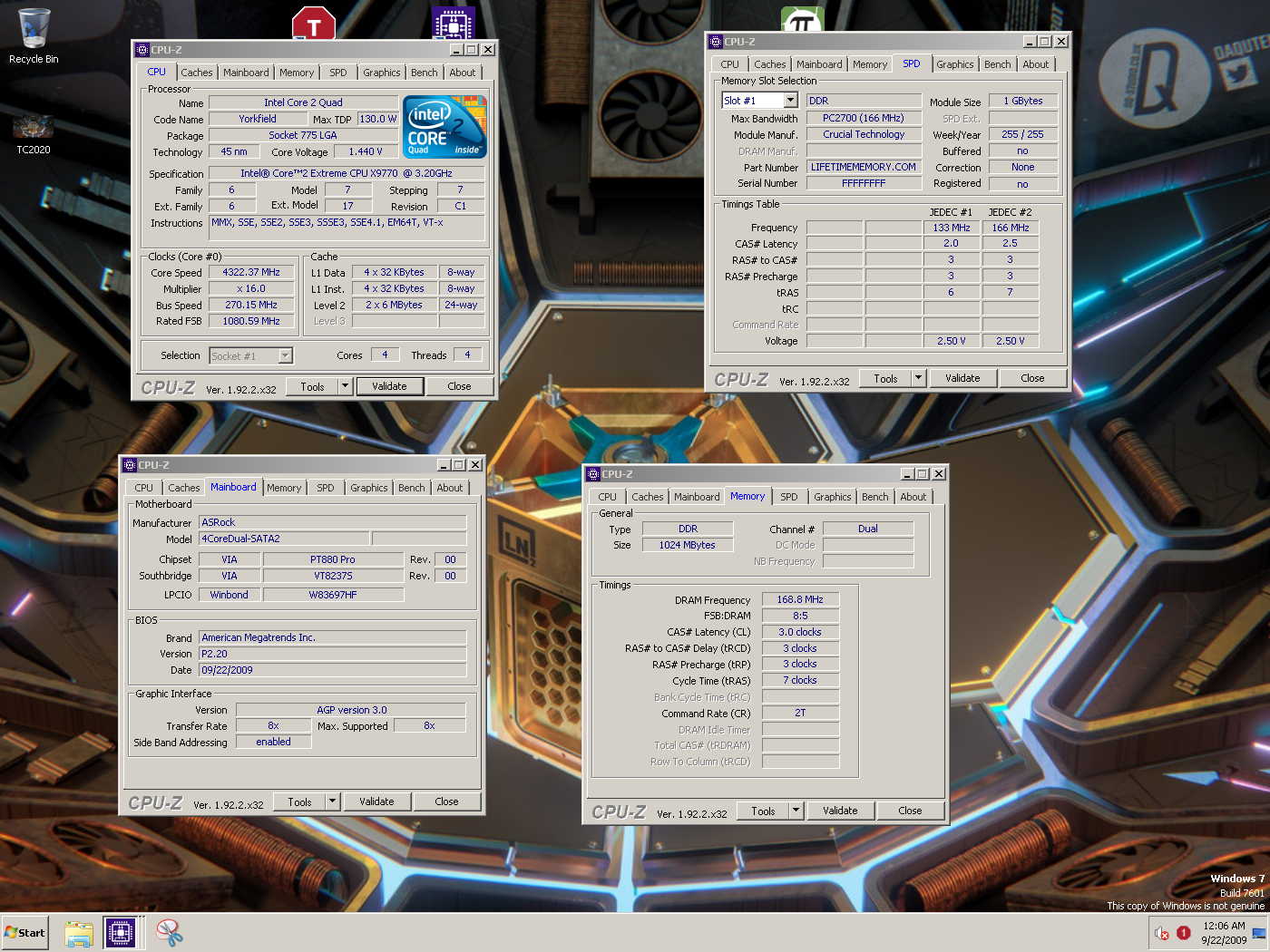Open the file explorer taskbar icon

pos(79,933)
